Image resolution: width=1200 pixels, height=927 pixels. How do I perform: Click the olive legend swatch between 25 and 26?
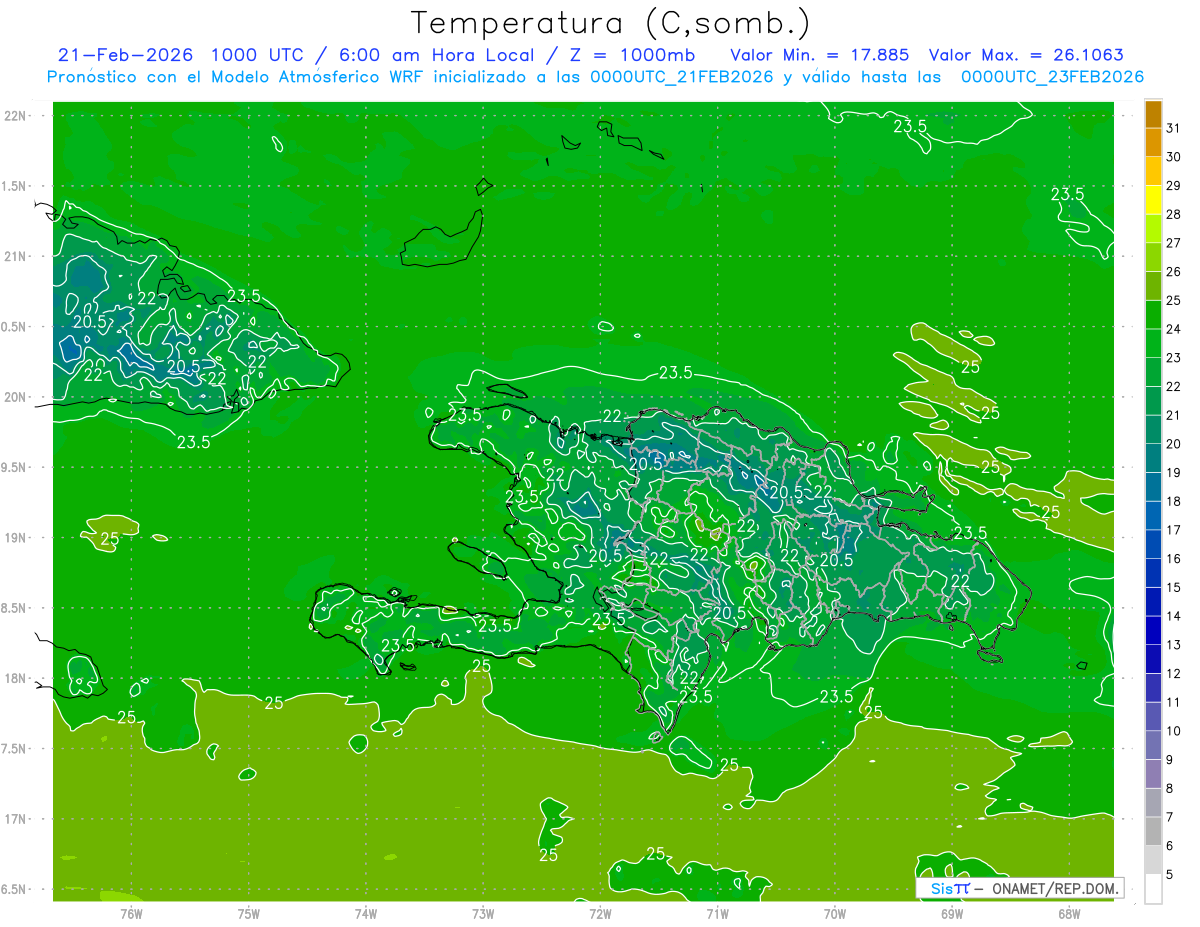[1153, 286]
